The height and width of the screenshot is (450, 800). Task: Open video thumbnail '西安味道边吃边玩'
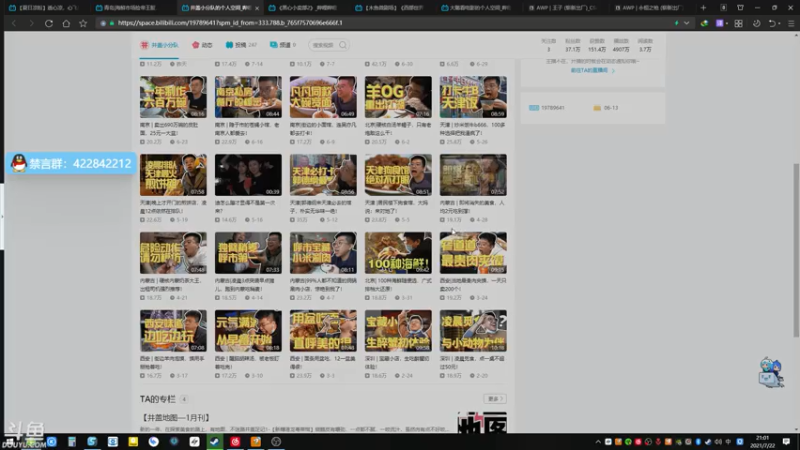tap(173, 331)
